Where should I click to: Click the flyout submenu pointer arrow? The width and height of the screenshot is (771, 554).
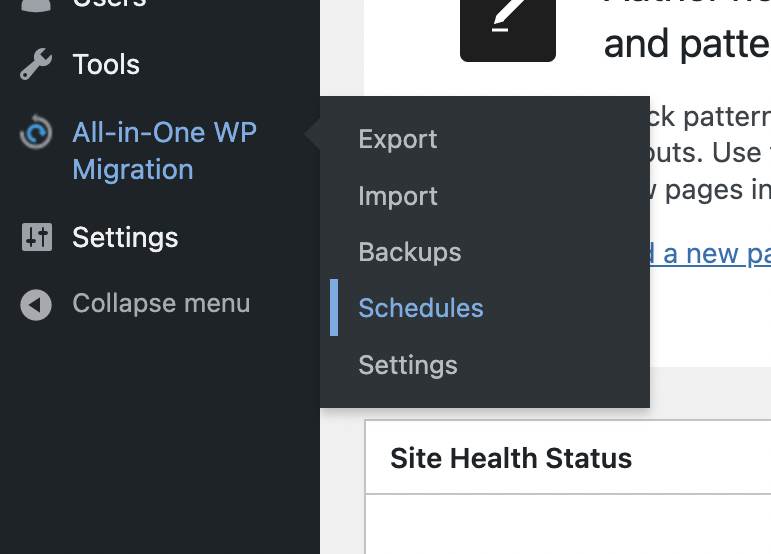pos(313,134)
